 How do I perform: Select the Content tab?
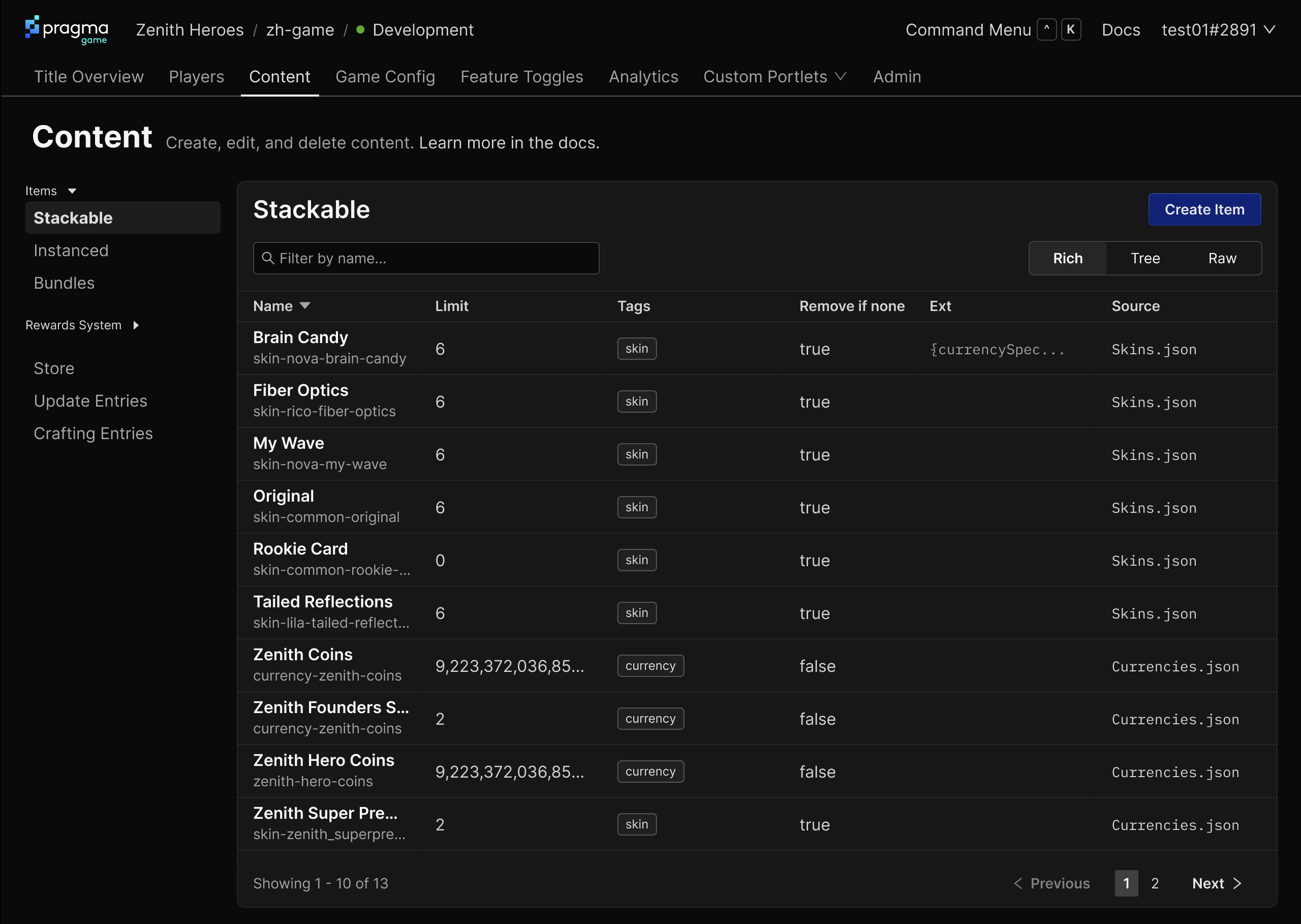(x=280, y=77)
